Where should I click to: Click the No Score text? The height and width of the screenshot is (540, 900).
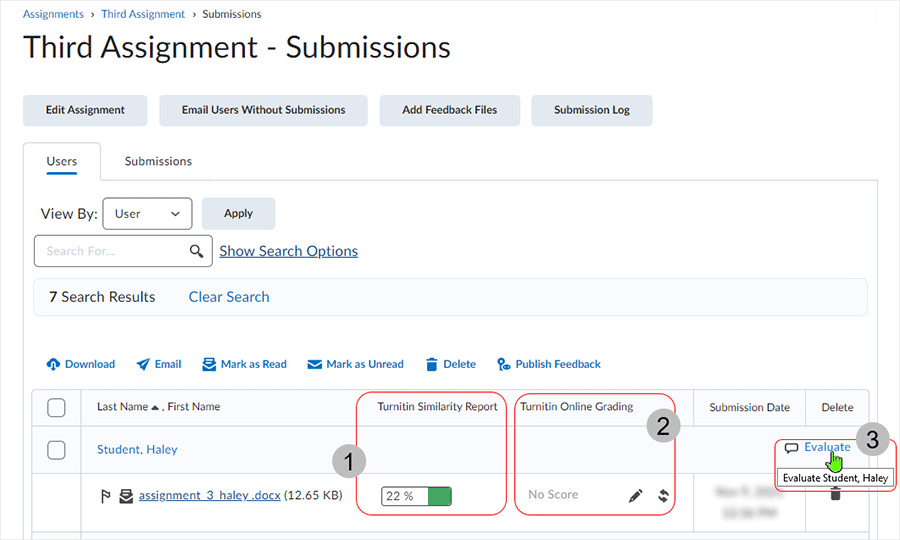553,495
